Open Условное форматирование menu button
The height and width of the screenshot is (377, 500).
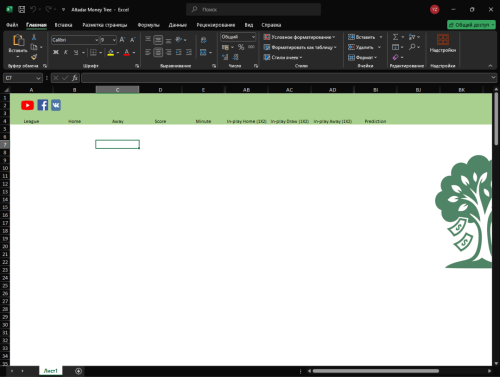299,37
